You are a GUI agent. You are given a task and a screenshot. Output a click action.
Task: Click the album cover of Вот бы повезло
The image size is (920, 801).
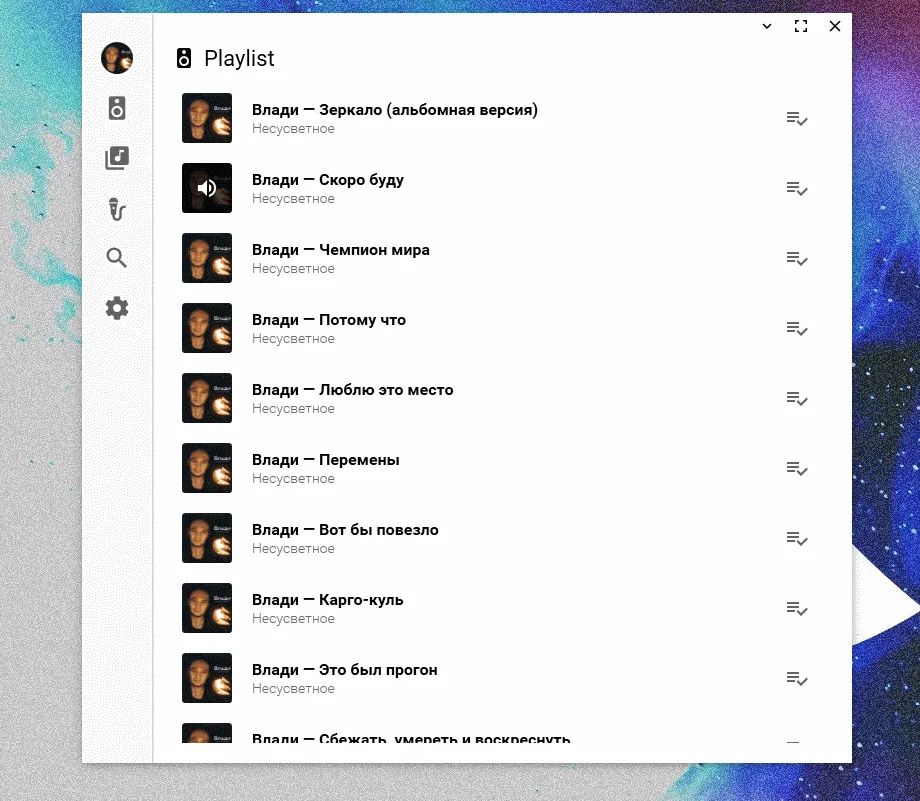click(207, 538)
